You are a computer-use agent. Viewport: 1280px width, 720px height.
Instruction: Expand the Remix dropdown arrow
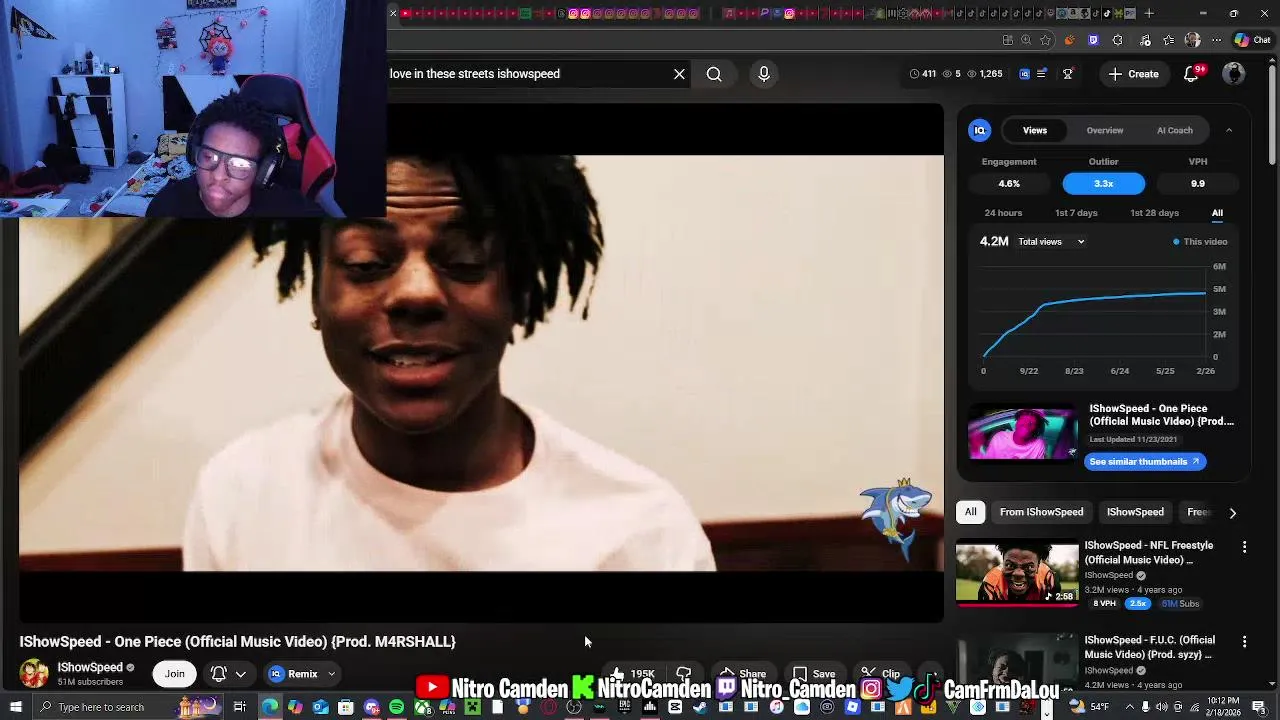coord(331,674)
